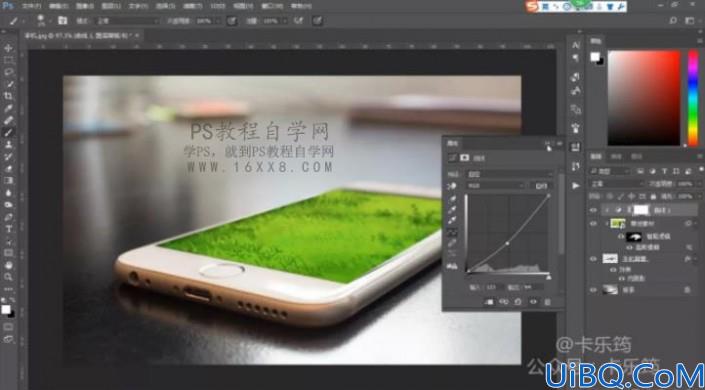Viewport: 705px width, 390px height.
Task: Toggle layer effects visibility under the phone layer
Action: pyautogui.click(x=613, y=270)
